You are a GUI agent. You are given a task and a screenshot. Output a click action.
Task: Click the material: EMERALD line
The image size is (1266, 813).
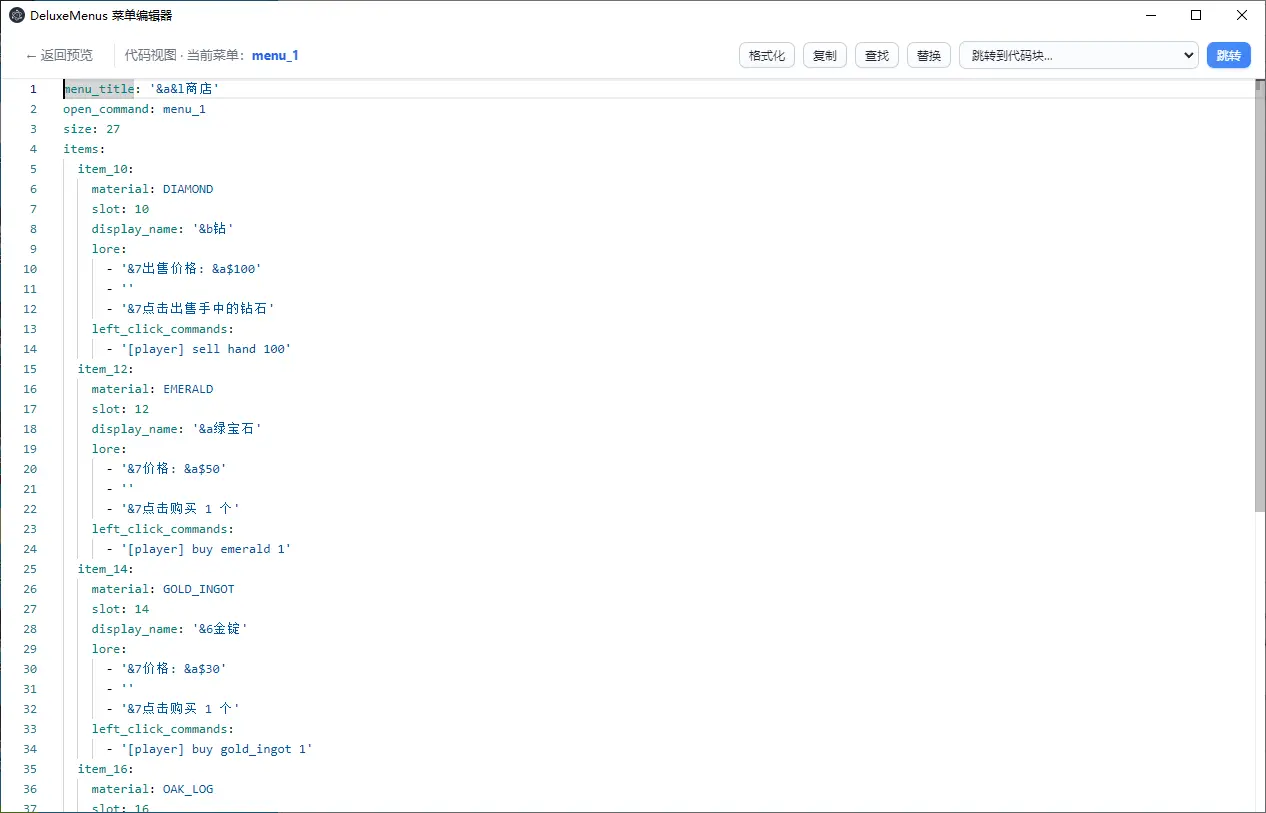(x=152, y=389)
